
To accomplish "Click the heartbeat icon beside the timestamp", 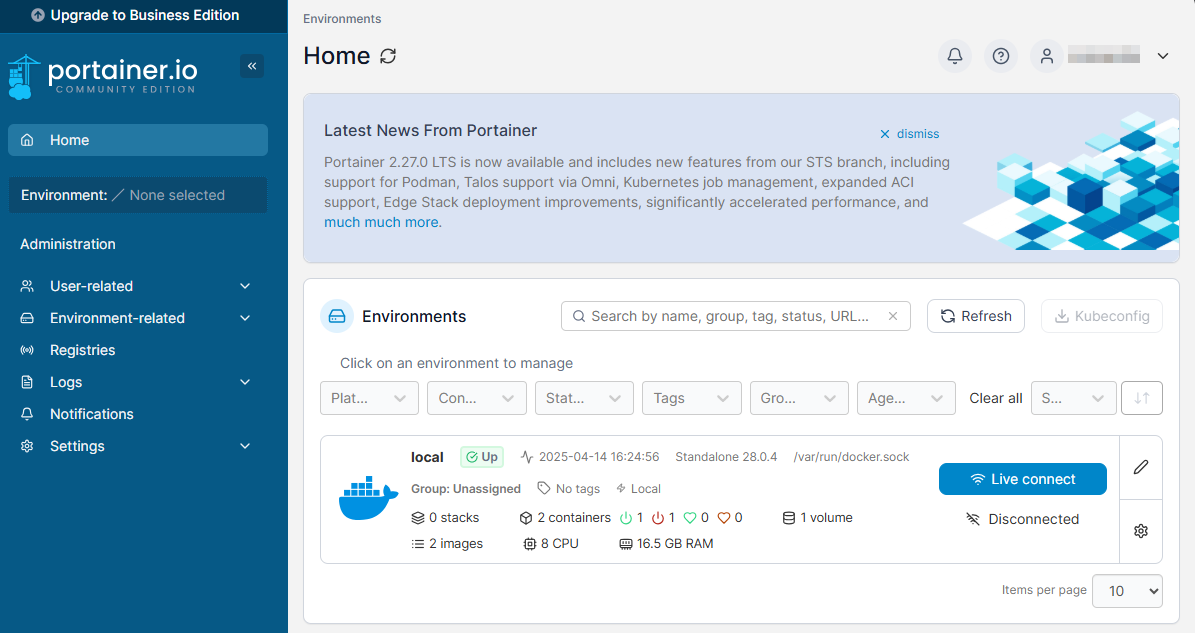I will tap(527, 457).
